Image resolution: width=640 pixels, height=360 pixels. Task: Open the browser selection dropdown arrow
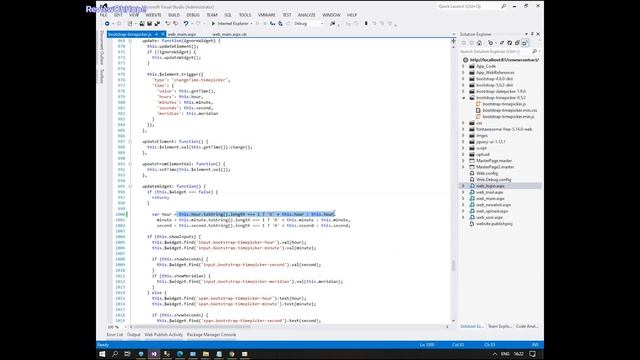[x=251, y=24]
